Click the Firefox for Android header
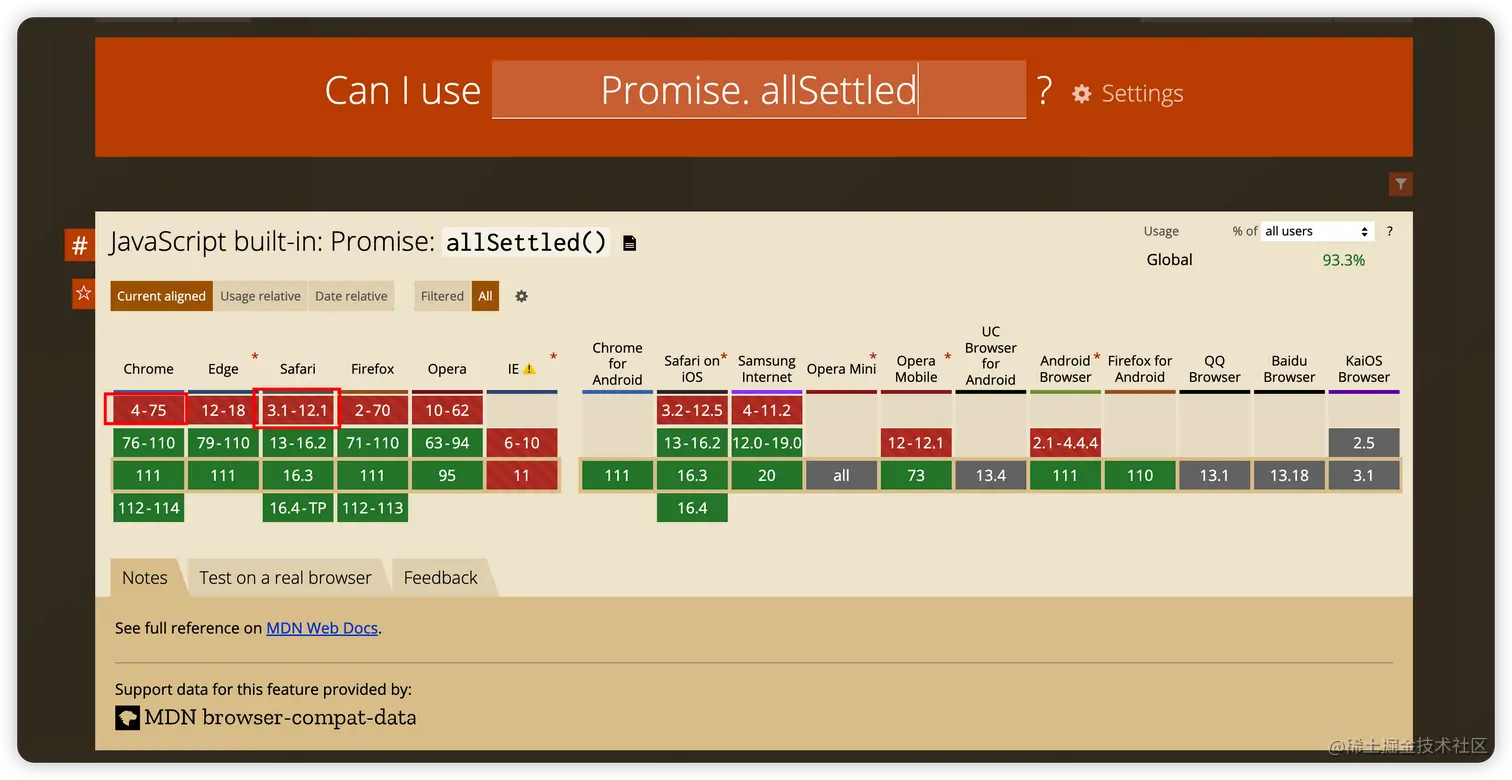The image size is (1512, 780). pos(1140,369)
